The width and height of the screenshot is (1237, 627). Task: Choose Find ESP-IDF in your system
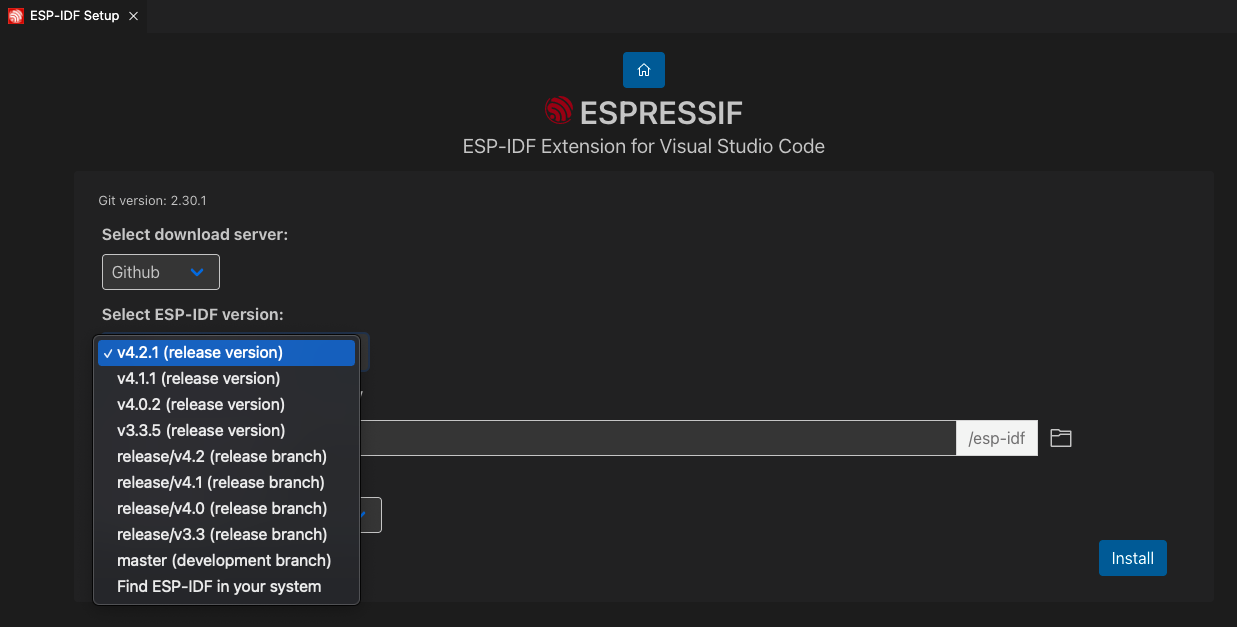(x=226, y=587)
